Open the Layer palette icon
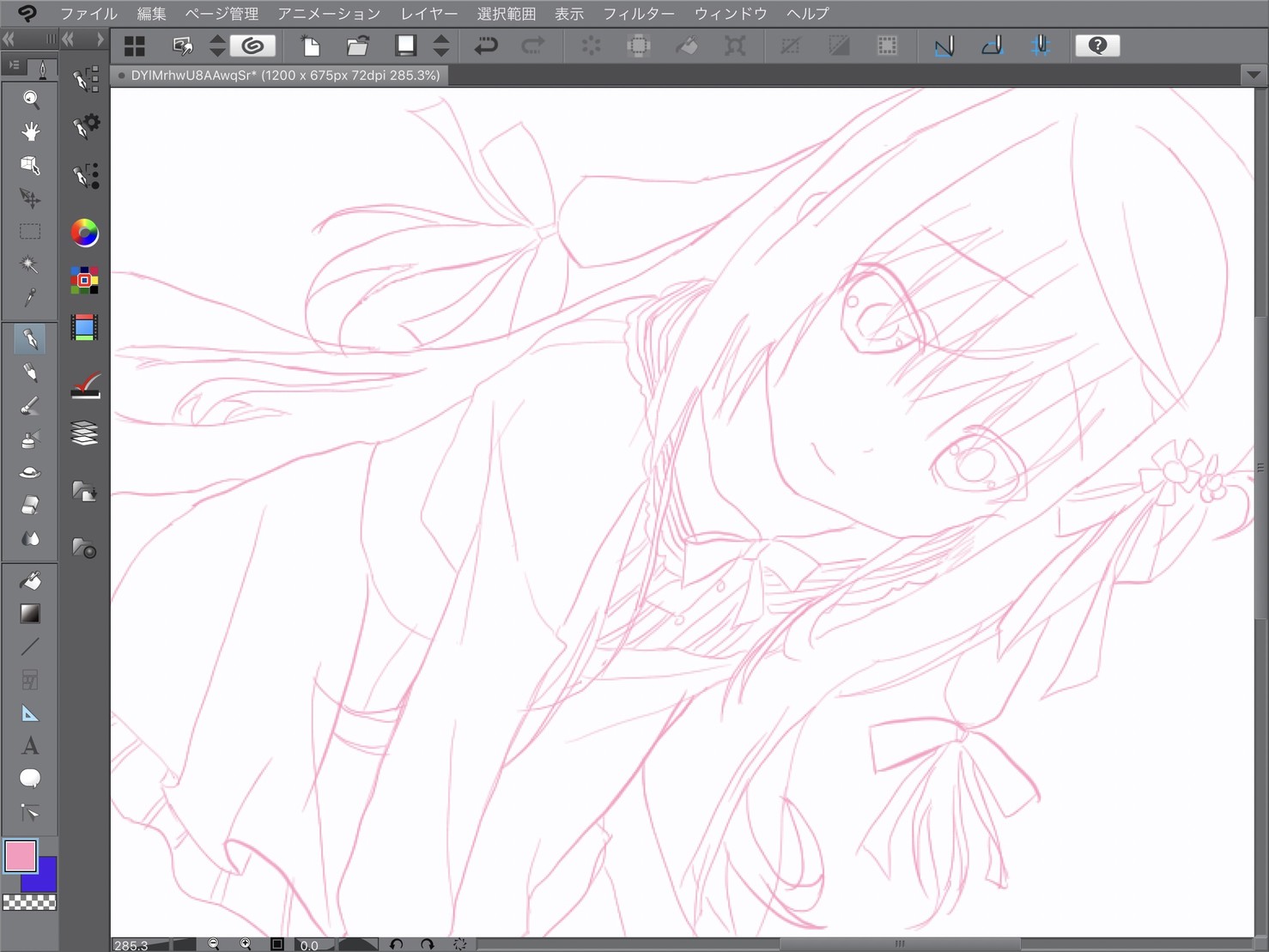1269x952 pixels. tap(84, 434)
